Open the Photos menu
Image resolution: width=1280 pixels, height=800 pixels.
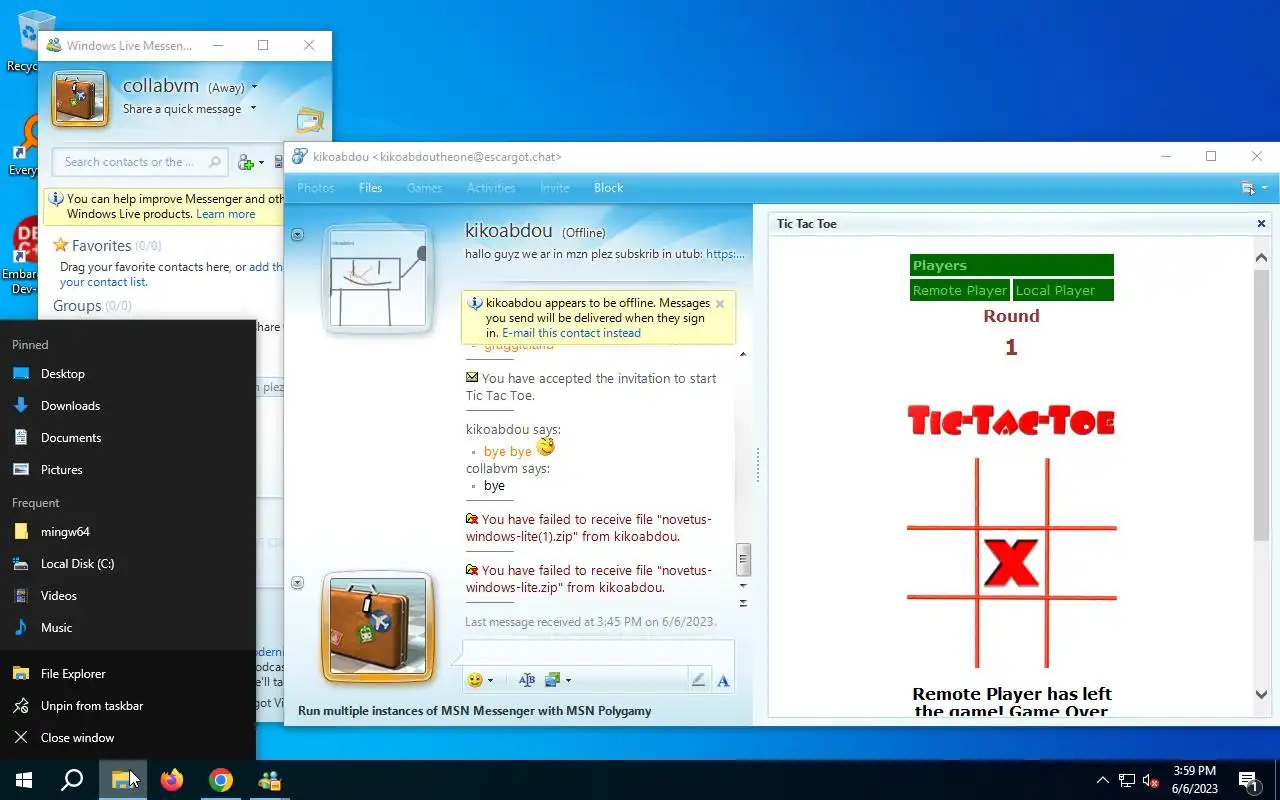click(316, 188)
